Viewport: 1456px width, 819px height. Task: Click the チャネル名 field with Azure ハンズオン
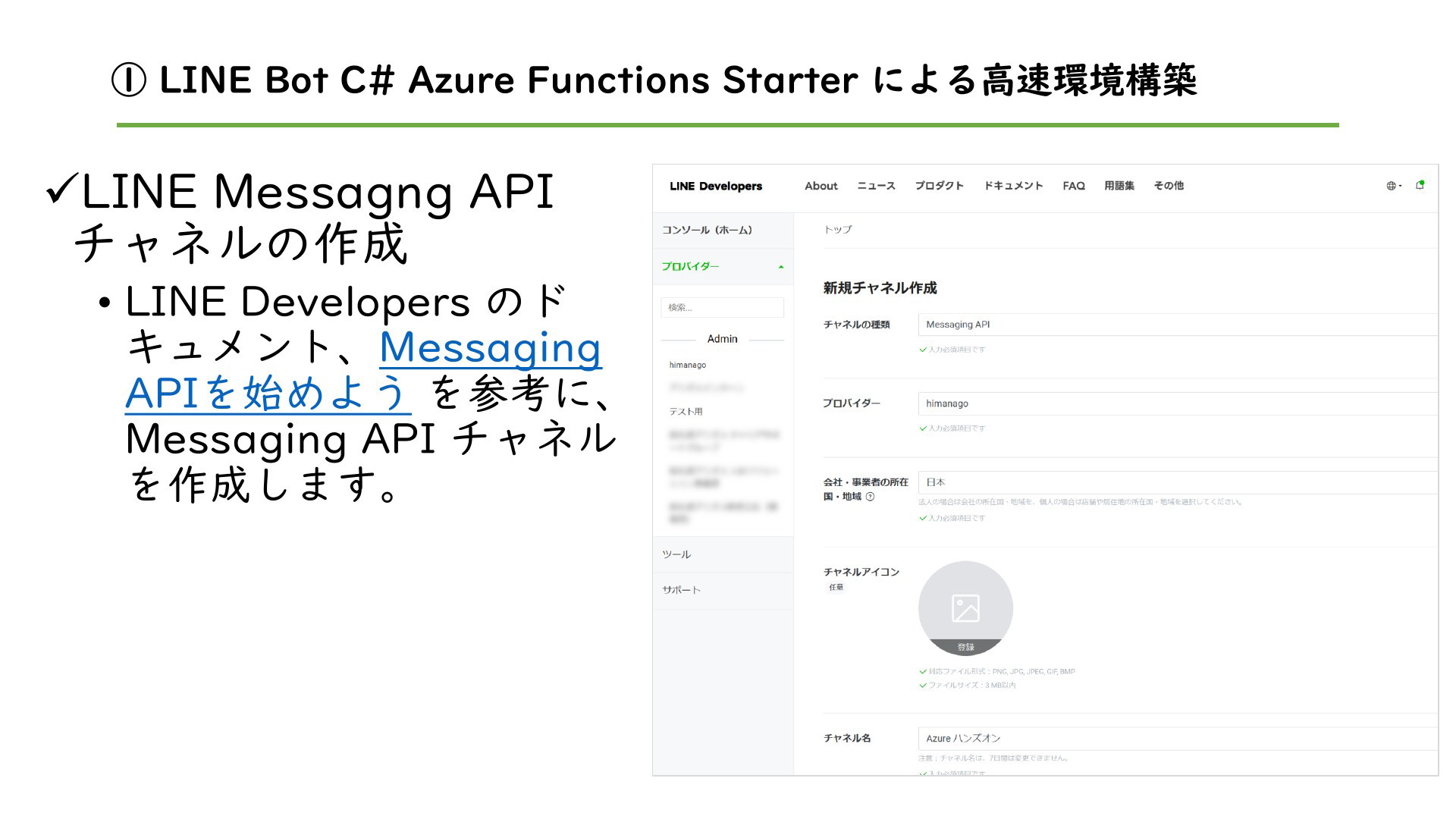coord(1178,739)
